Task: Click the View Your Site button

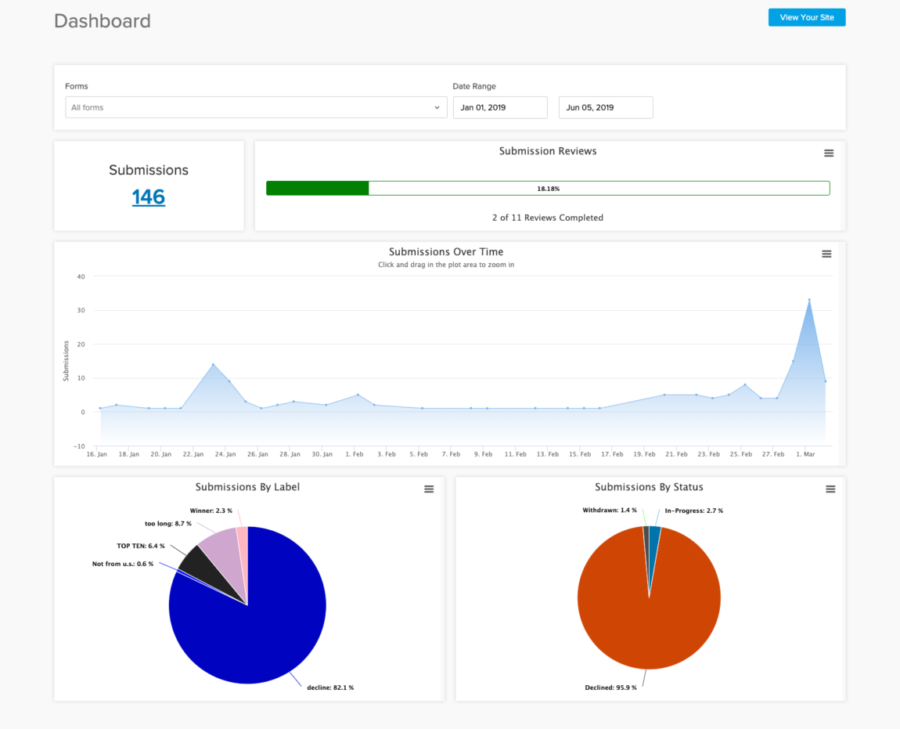Action: point(806,17)
